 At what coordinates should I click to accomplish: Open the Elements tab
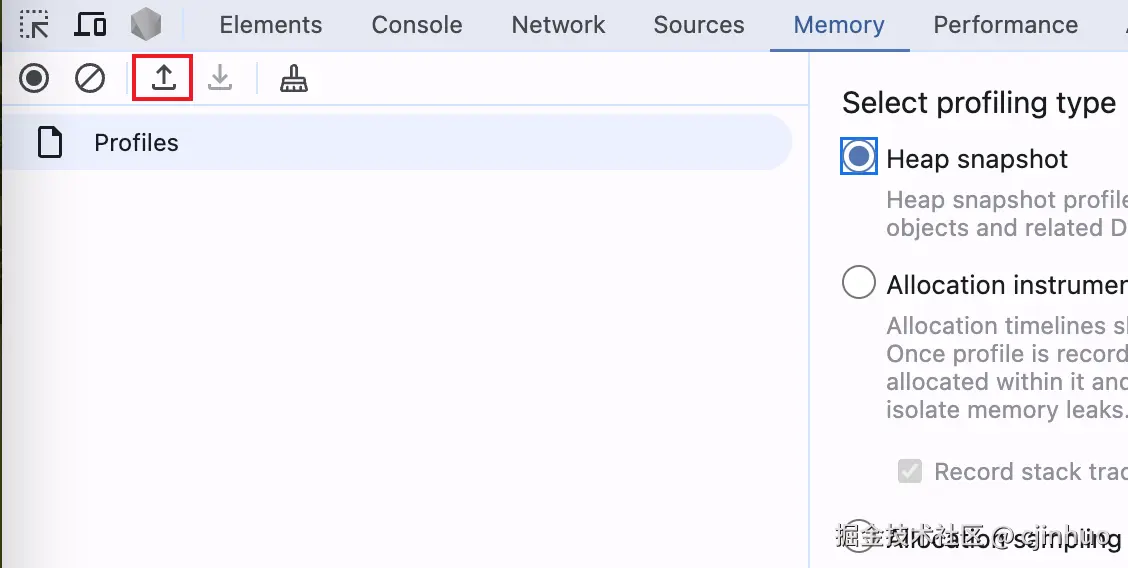[270, 25]
